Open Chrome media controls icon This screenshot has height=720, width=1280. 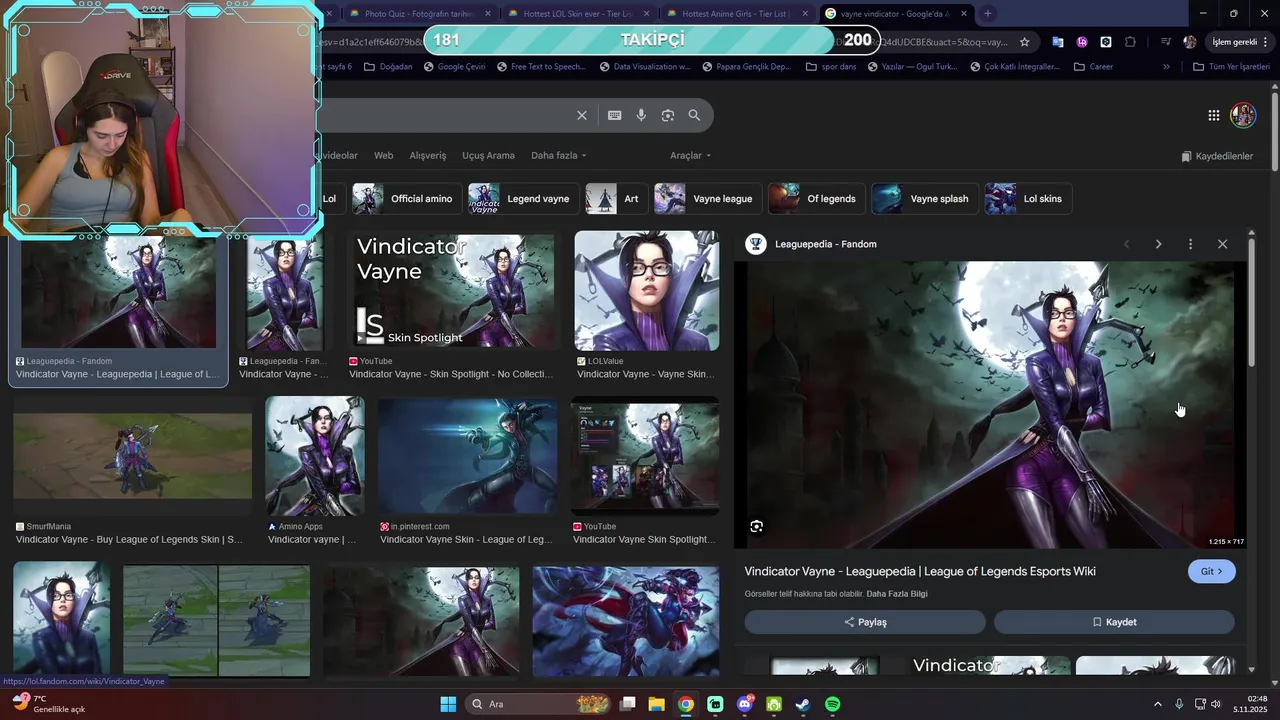pyautogui.click(x=1165, y=42)
